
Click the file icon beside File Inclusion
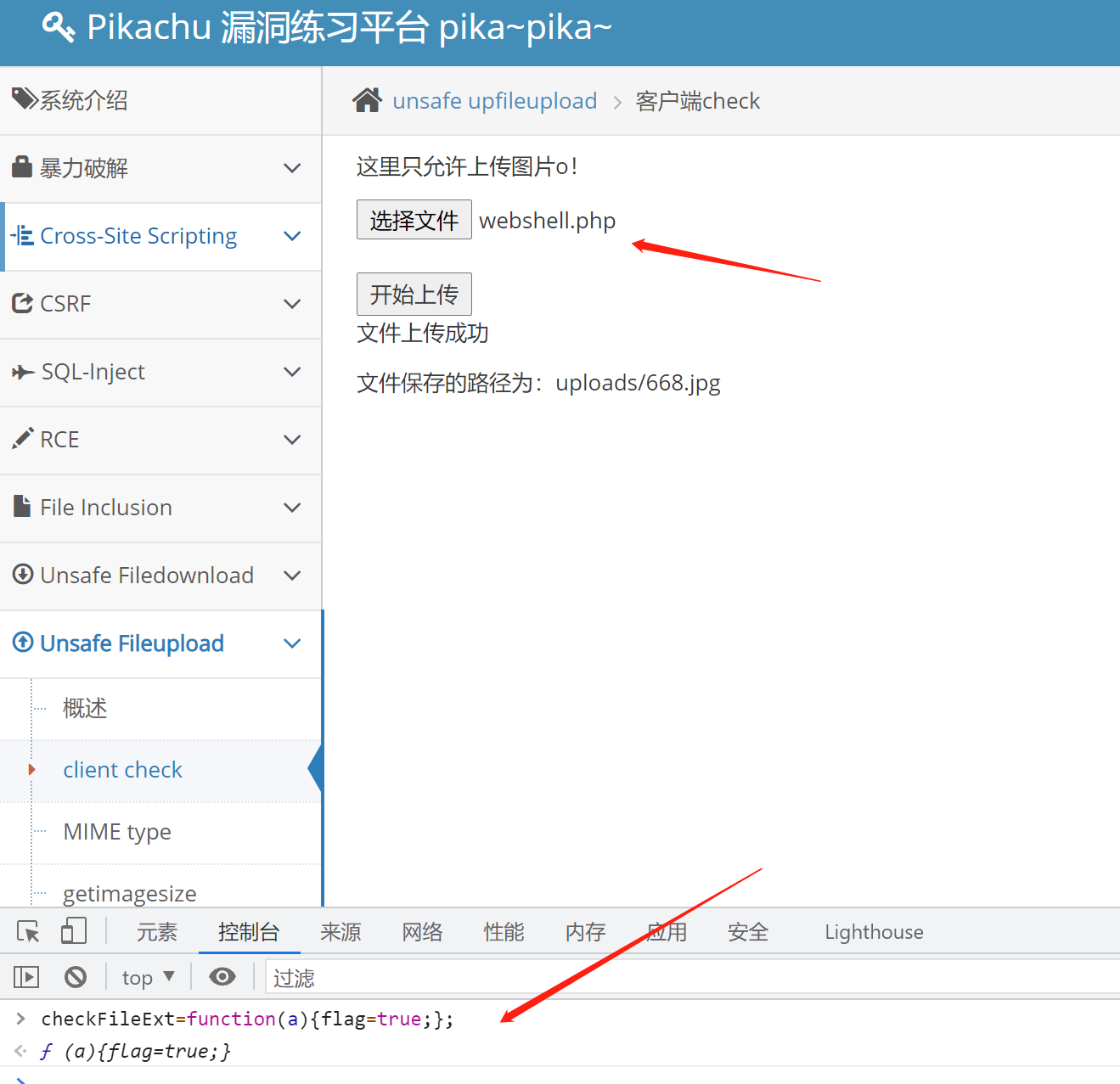pos(22,506)
